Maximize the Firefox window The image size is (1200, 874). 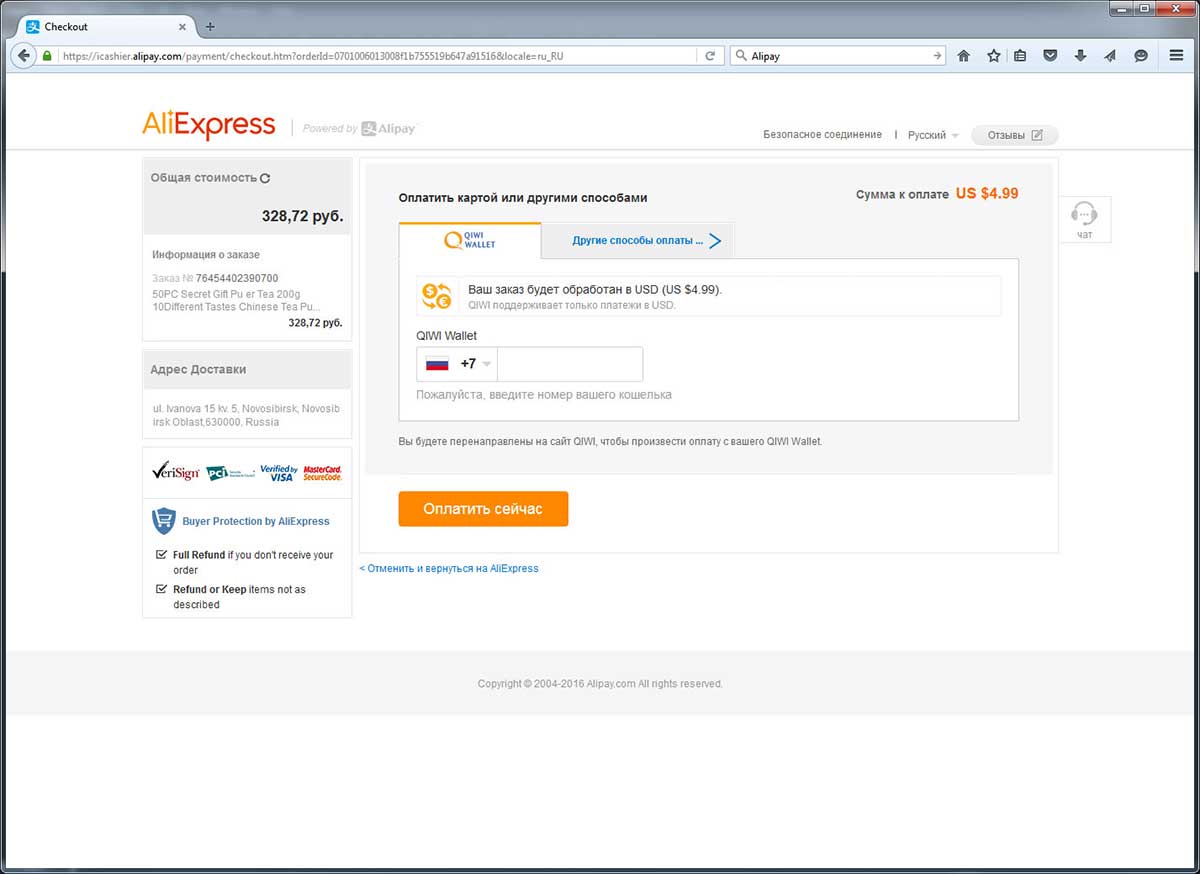pos(1144,8)
